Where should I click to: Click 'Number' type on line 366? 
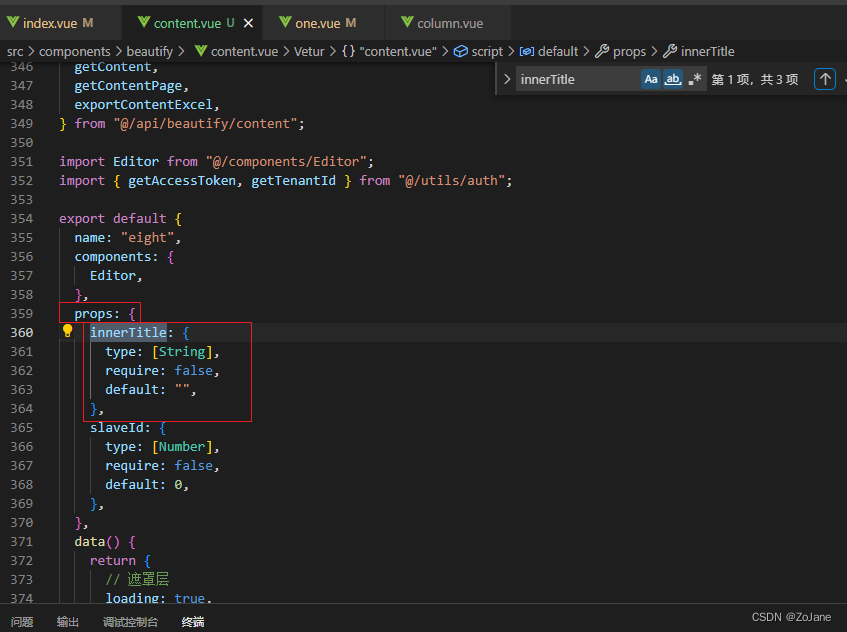pos(182,447)
